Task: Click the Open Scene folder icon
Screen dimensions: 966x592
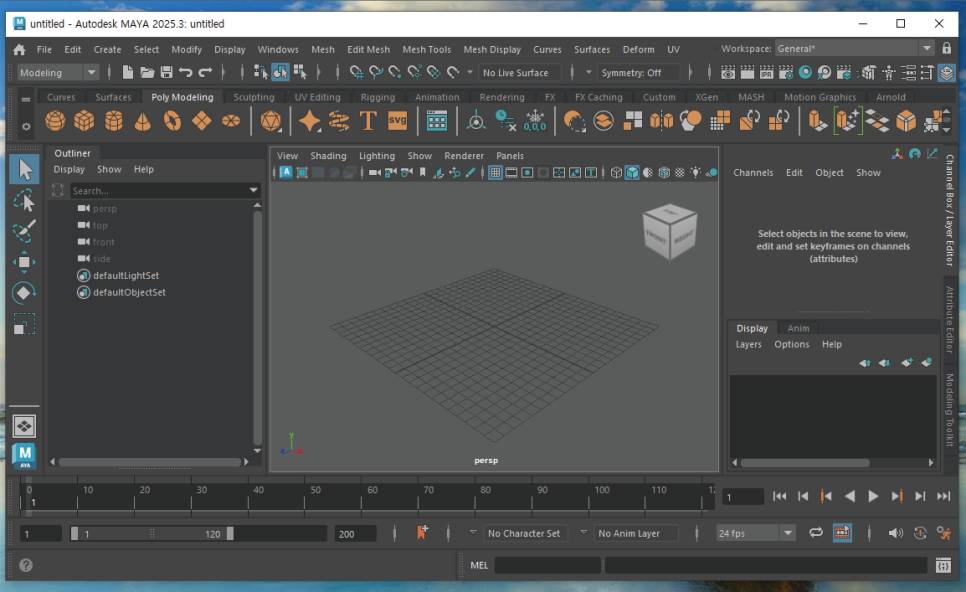Action: coord(147,73)
